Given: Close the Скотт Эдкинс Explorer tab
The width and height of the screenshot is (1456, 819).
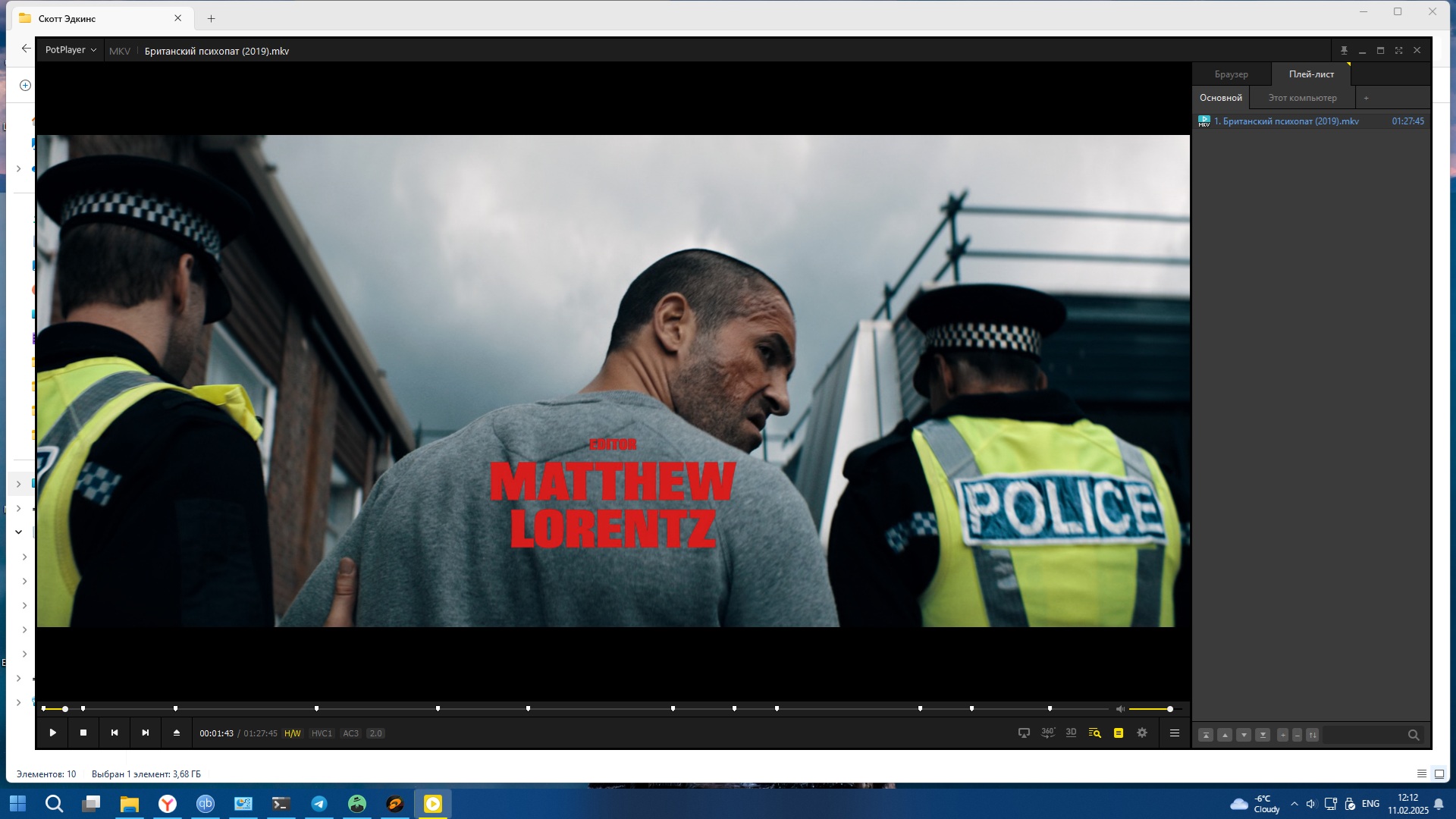Looking at the screenshot, I should 178,18.
